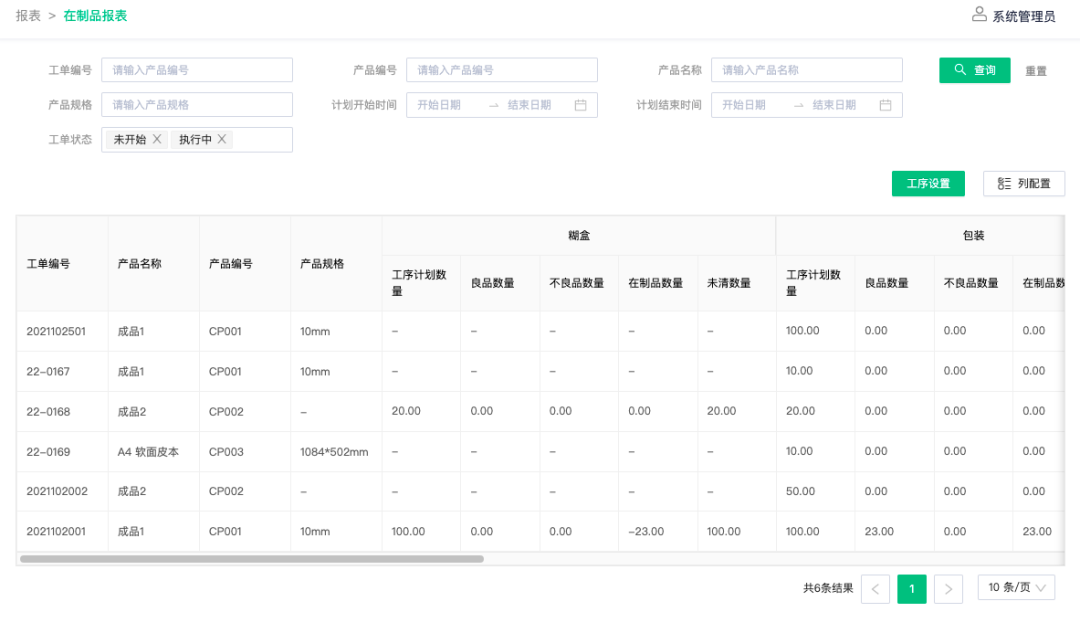The width and height of the screenshot is (1080, 633).
Task: Reset filters with 重置
Action: pyautogui.click(x=1036, y=71)
